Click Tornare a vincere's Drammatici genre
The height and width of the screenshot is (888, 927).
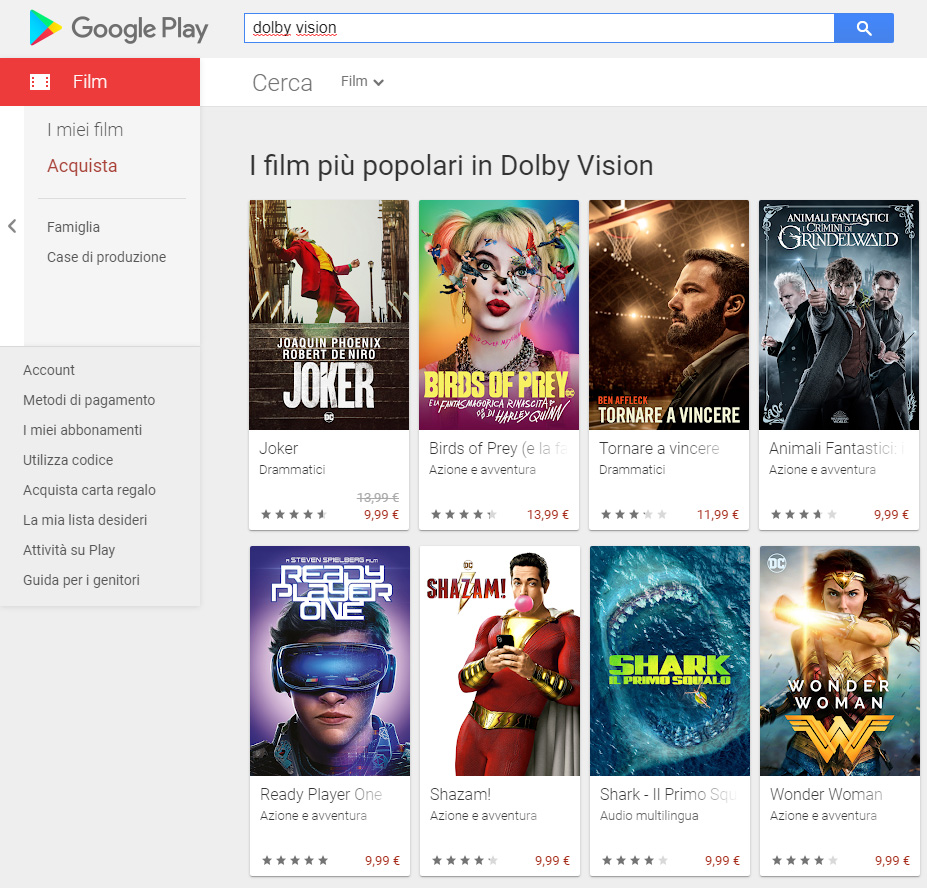coord(632,469)
